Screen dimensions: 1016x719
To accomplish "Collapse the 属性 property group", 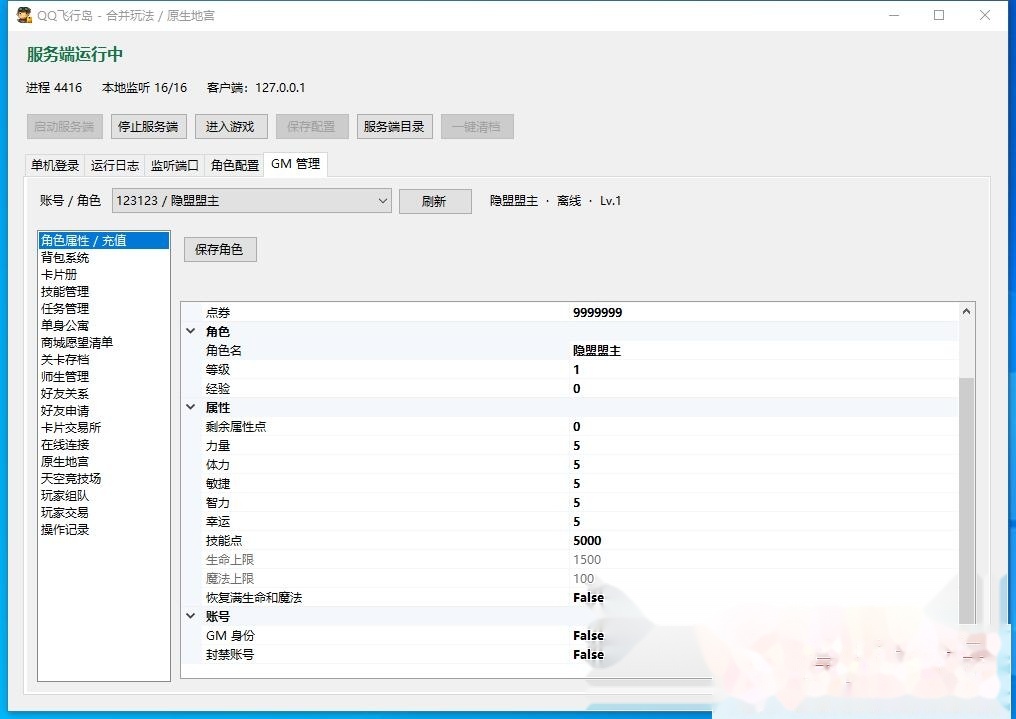I will (190, 407).
